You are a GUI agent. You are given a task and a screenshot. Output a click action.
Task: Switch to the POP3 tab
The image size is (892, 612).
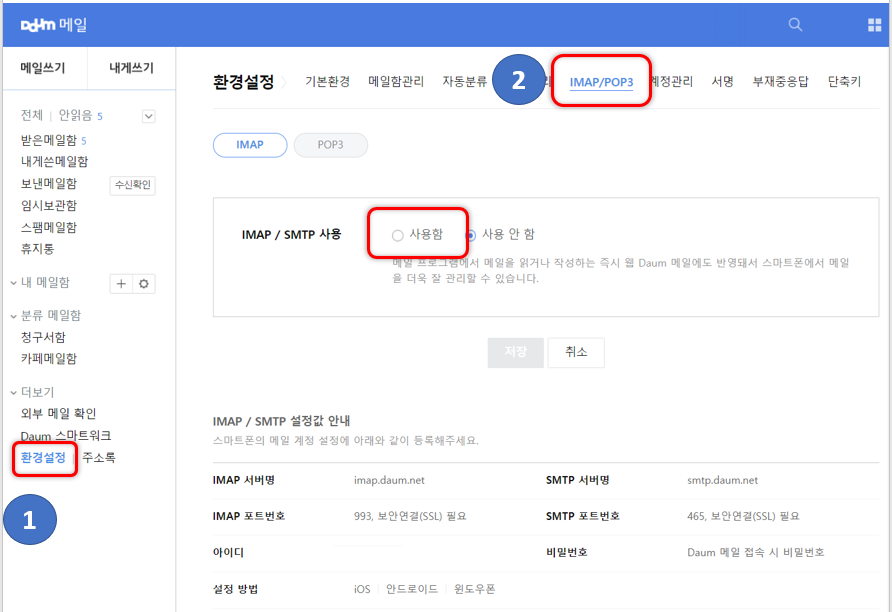tap(331, 145)
